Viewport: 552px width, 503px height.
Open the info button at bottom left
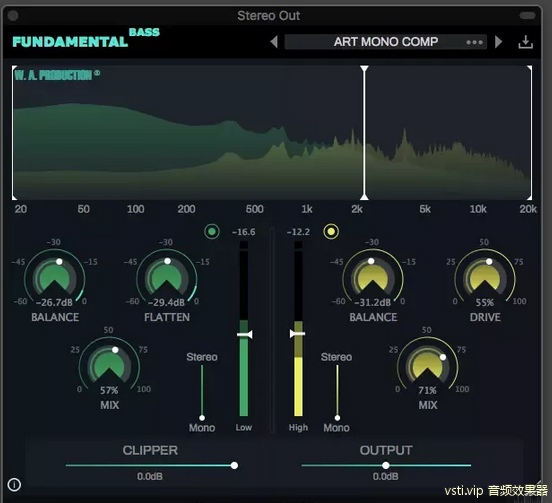[14, 485]
